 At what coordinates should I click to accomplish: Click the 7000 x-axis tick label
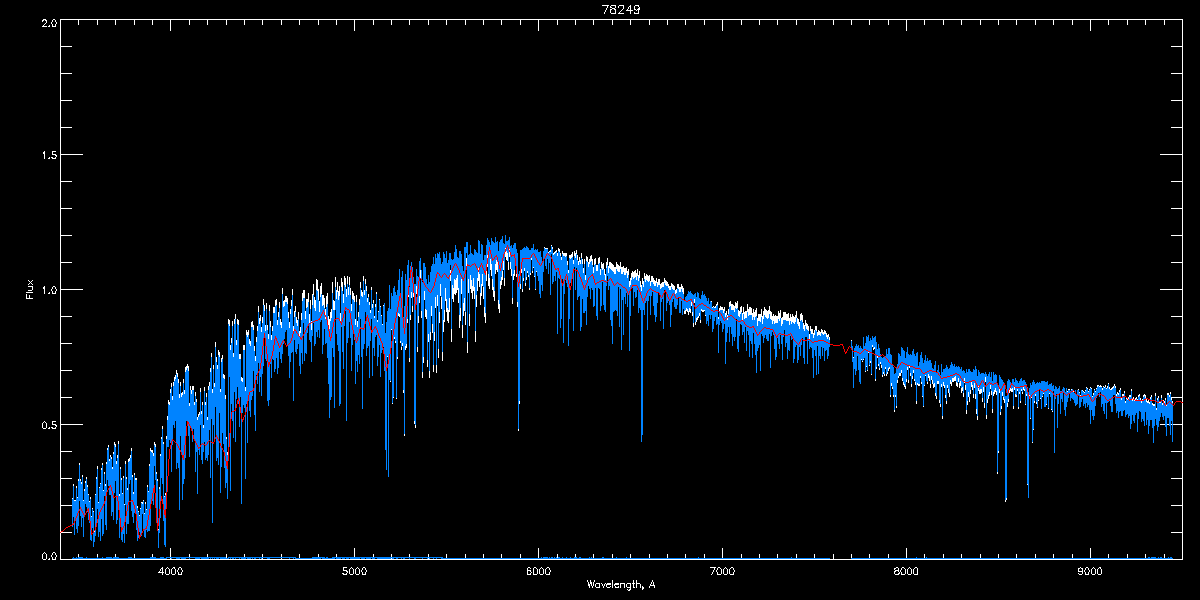coord(722,572)
